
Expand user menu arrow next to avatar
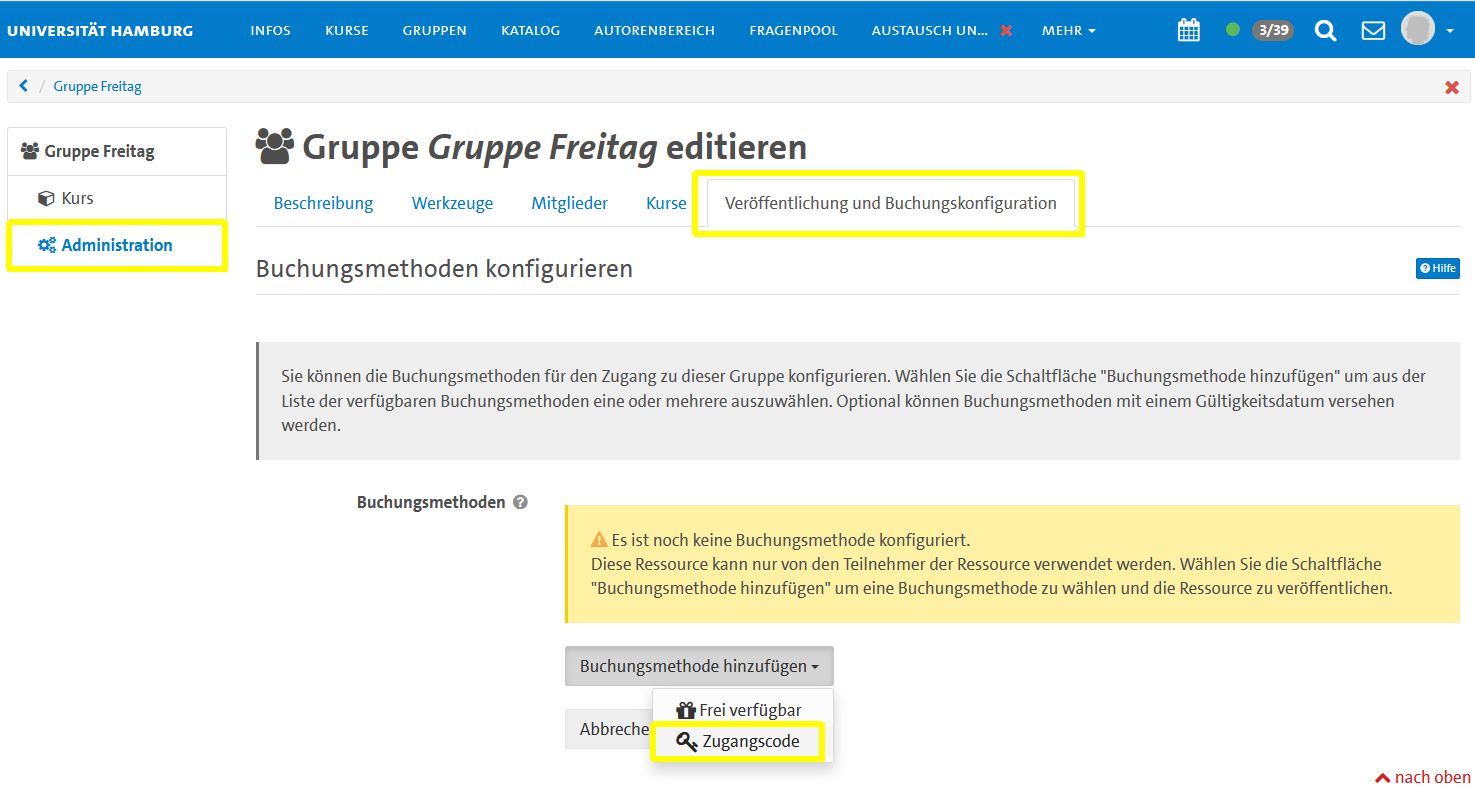(1449, 31)
